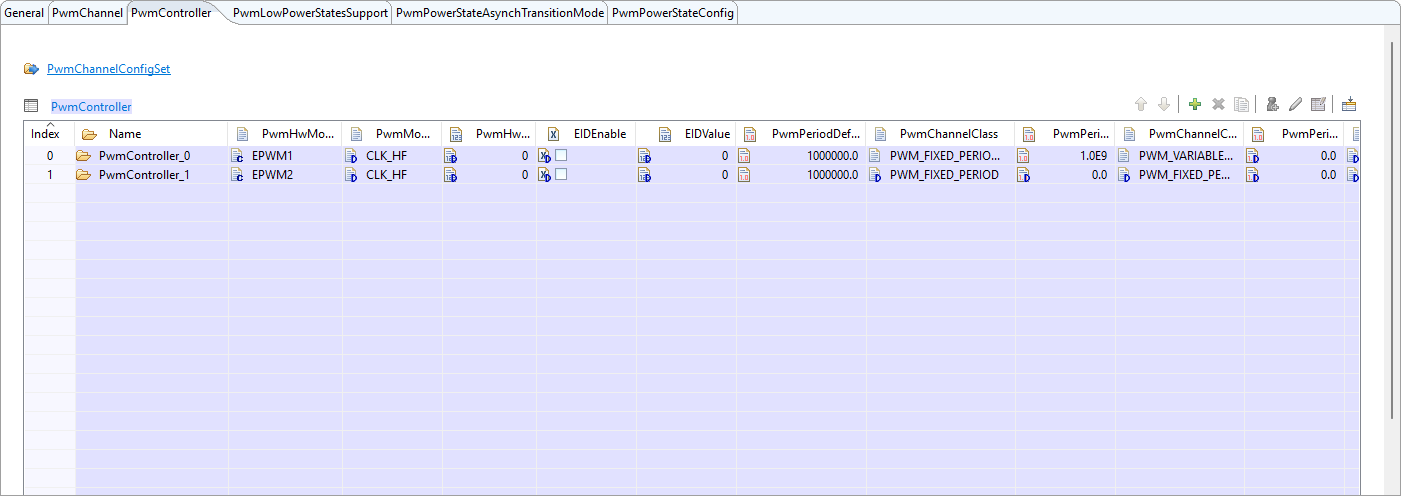
Task: Click the table import arrow icon
Action: point(1348,104)
